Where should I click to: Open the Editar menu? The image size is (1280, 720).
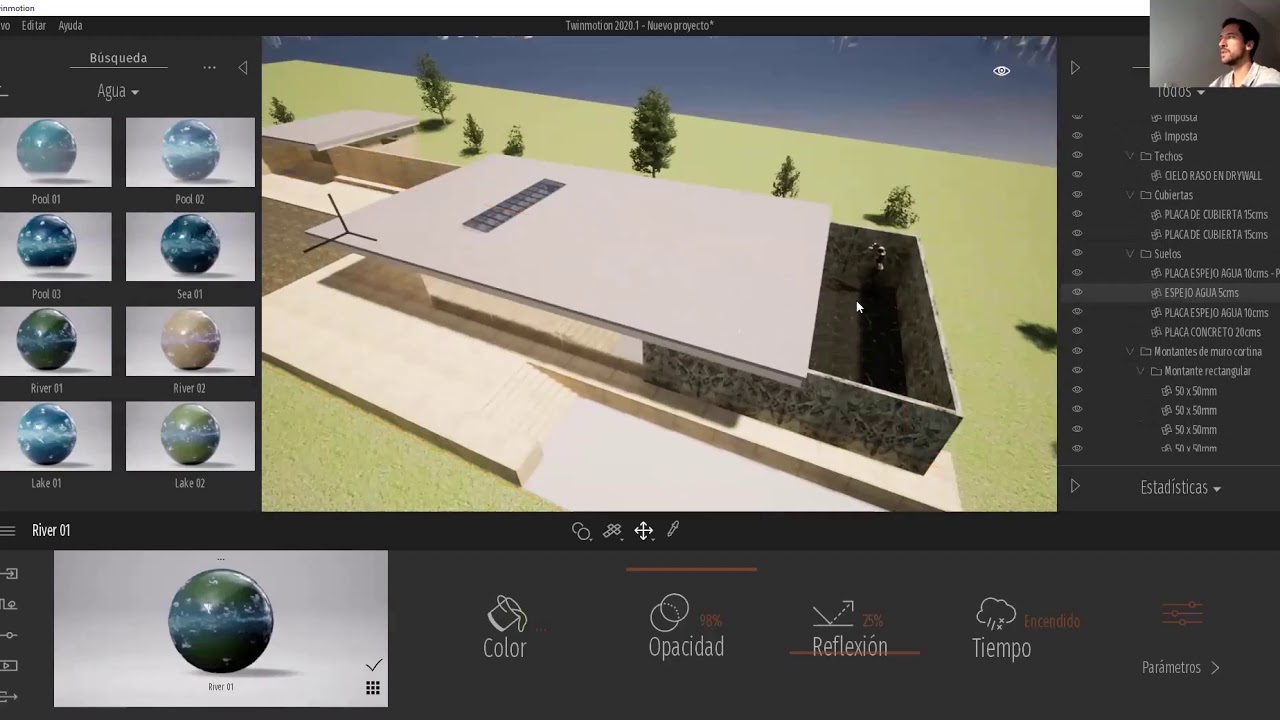[34, 25]
